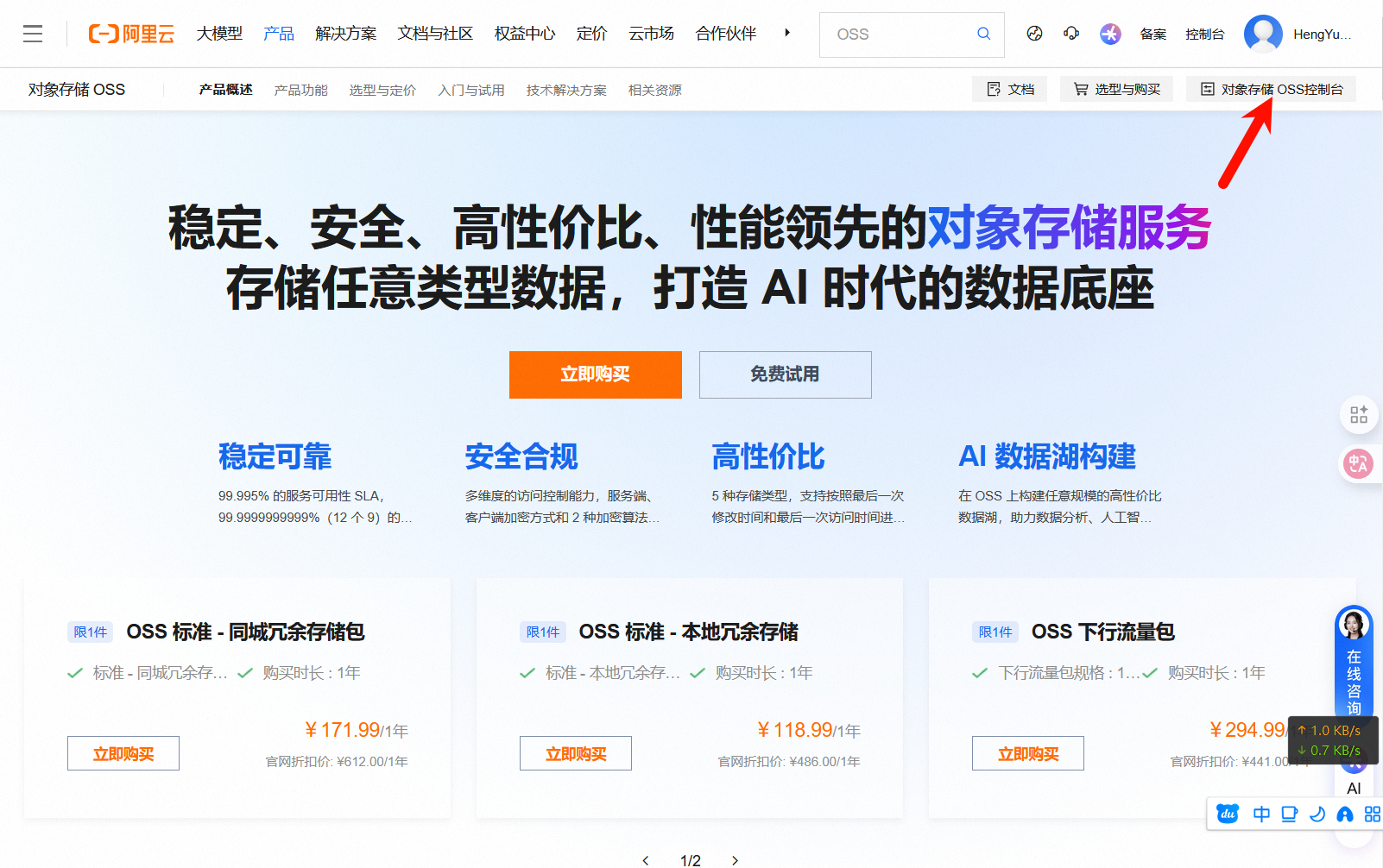The width and height of the screenshot is (1383, 868).
Task: Click the shopping cart icon in 选型与购买
Action: [1080, 89]
